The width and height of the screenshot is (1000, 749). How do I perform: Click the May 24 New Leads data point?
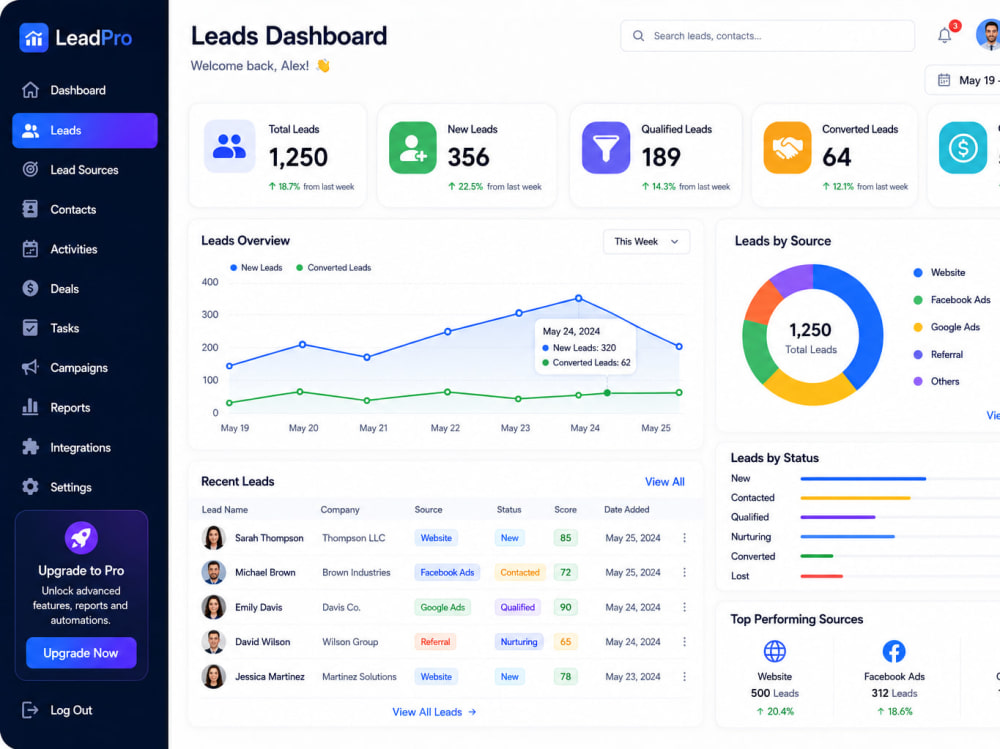(578, 298)
